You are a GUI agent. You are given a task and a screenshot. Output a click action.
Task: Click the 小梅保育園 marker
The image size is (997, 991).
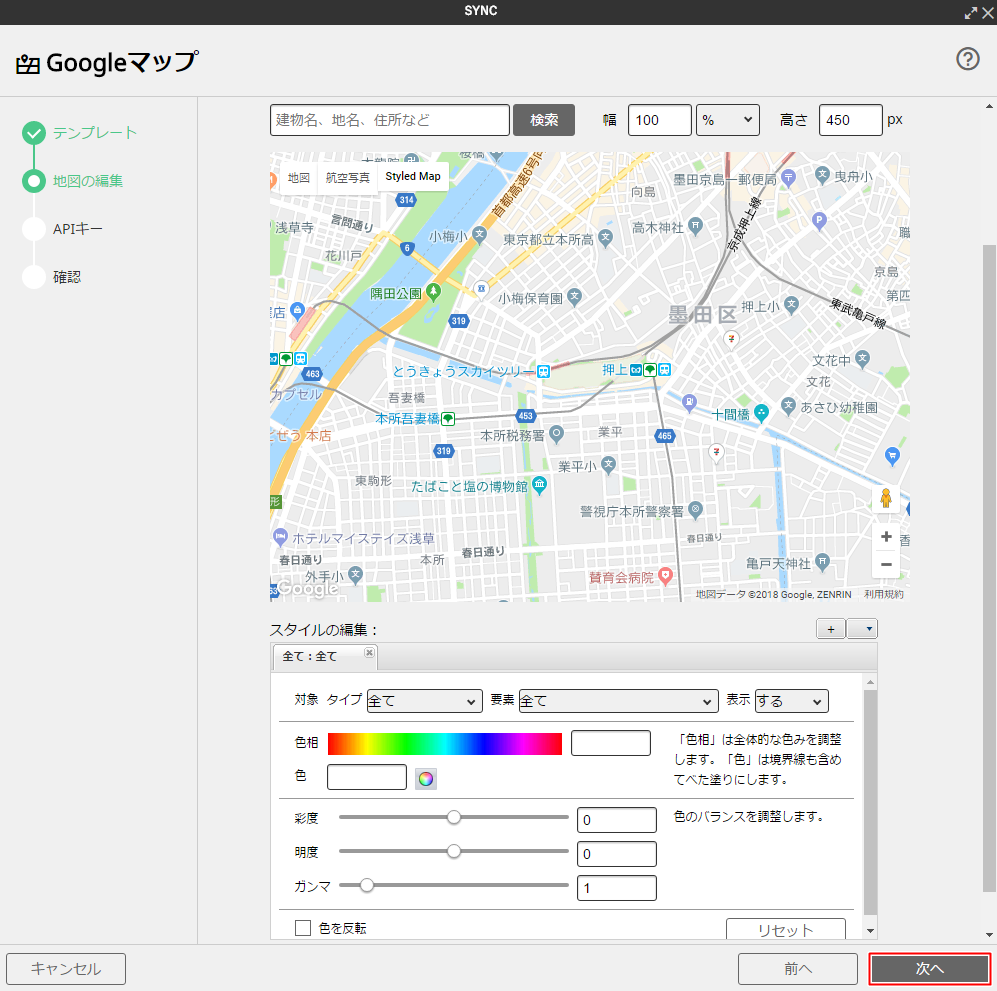(574, 296)
